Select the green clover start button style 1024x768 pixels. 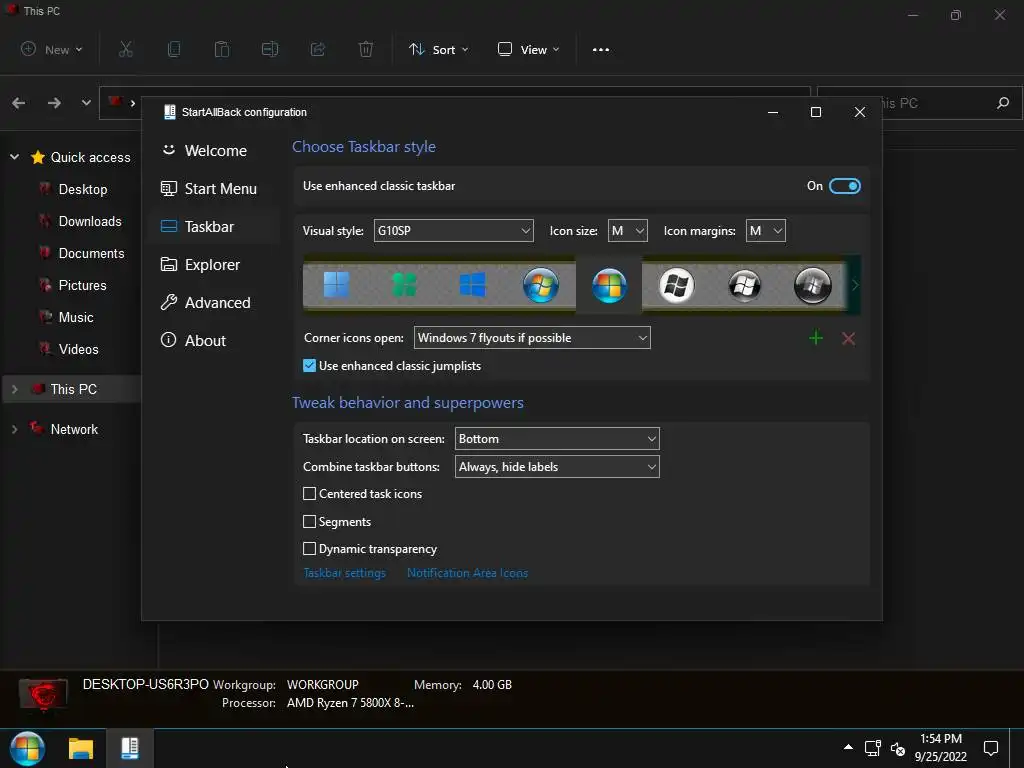pos(404,285)
